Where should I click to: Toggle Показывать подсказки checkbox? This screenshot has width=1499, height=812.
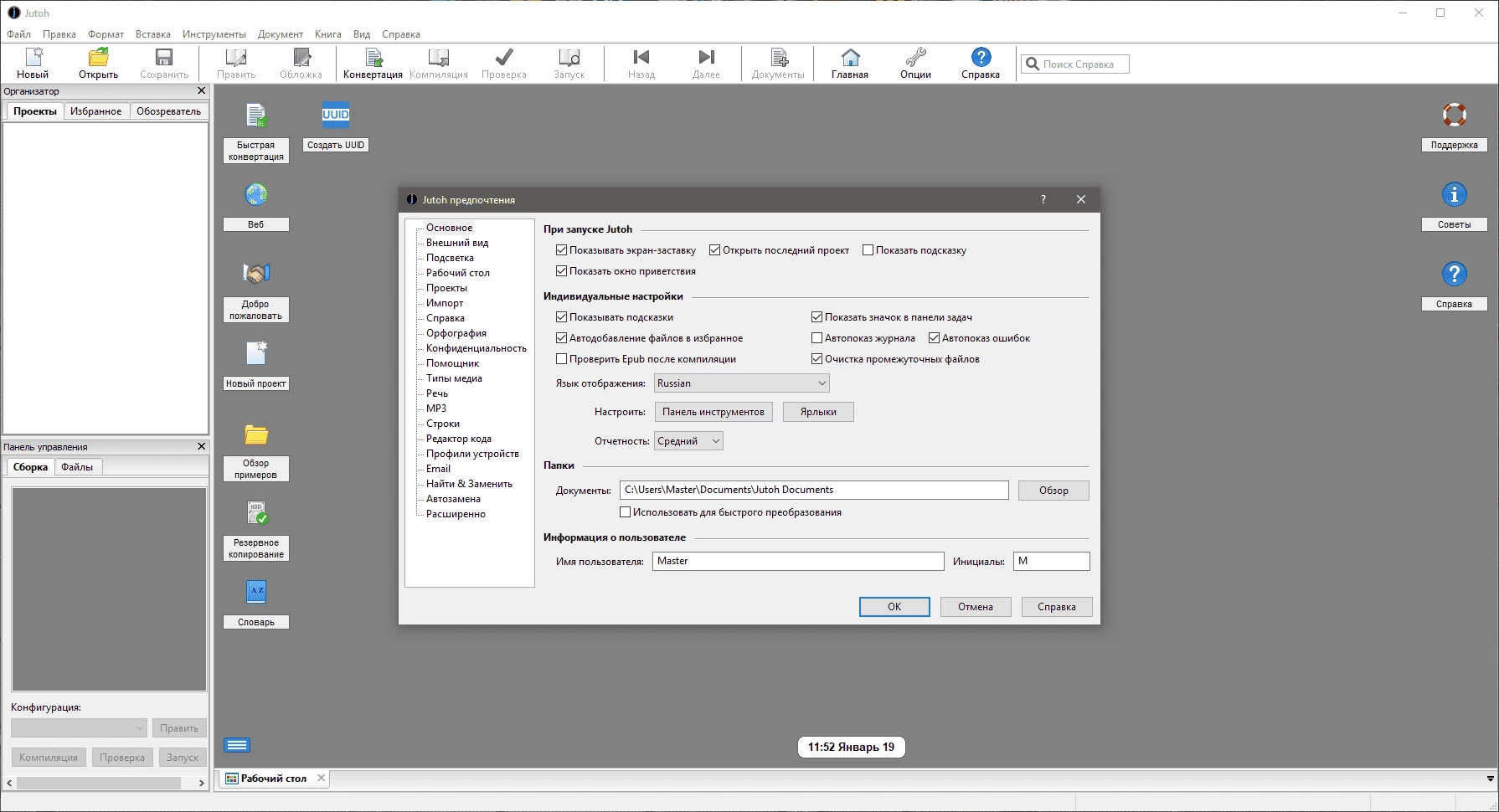(562, 317)
